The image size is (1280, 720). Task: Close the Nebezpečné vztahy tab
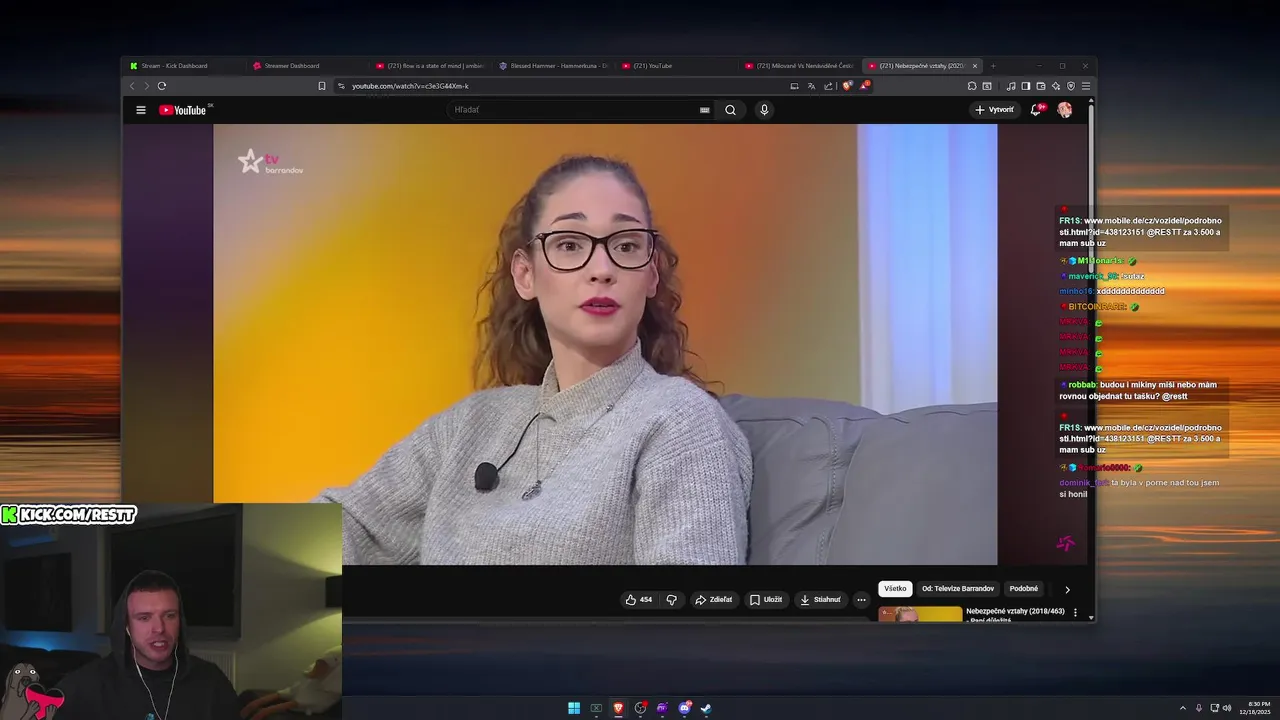click(975, 66)
